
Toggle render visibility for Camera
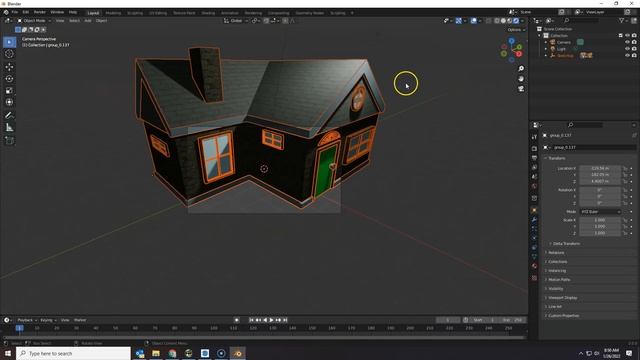click(634, 42)
